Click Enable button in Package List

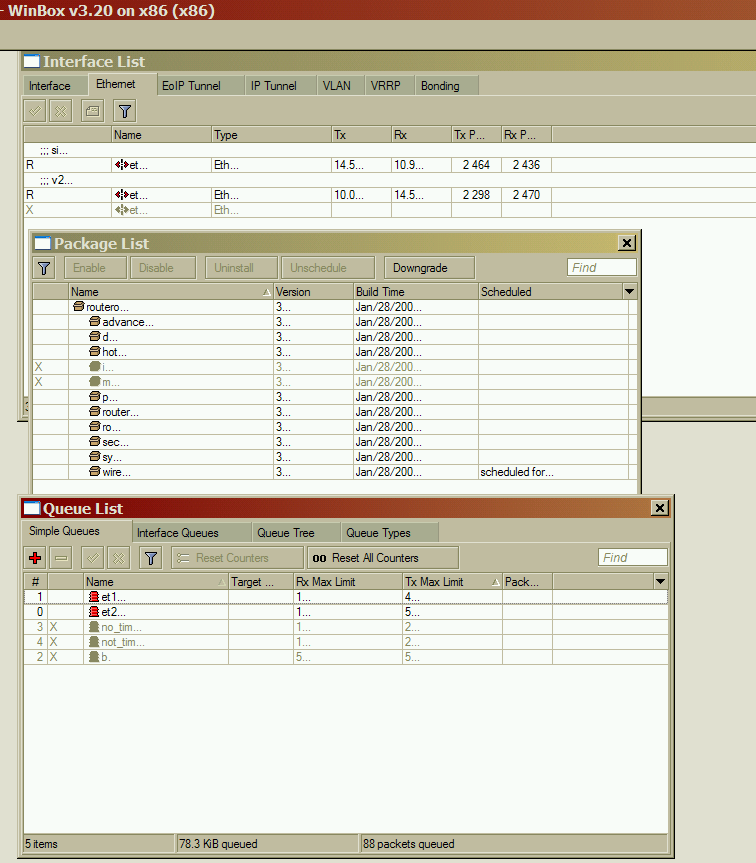point(96,268)
